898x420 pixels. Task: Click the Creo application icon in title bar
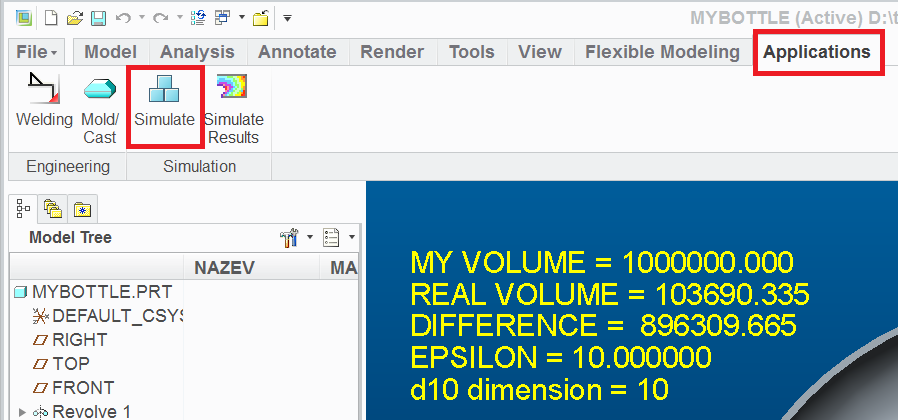(x=24, y=18)
